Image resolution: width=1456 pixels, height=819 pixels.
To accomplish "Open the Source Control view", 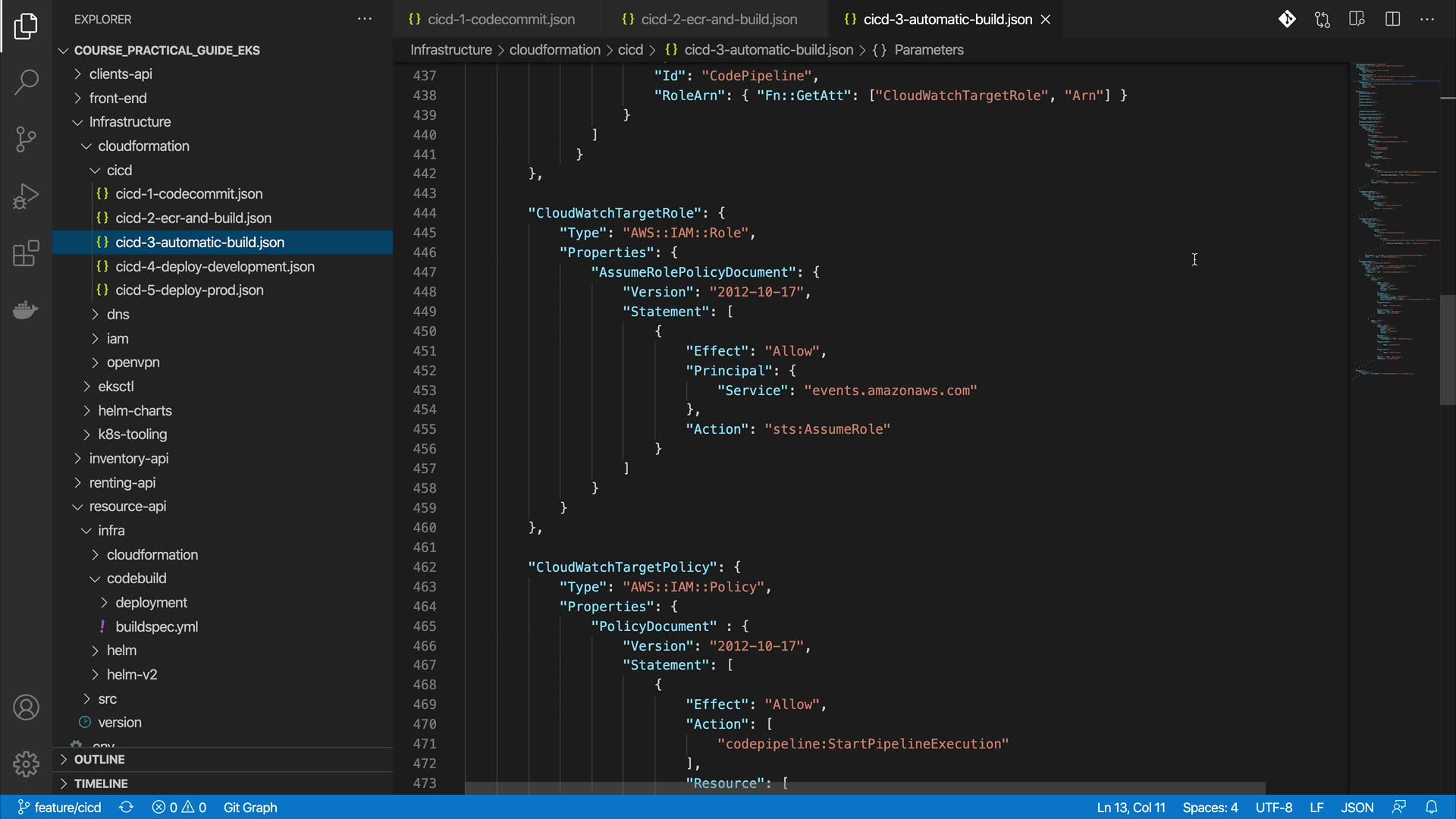I will point(26,139).
